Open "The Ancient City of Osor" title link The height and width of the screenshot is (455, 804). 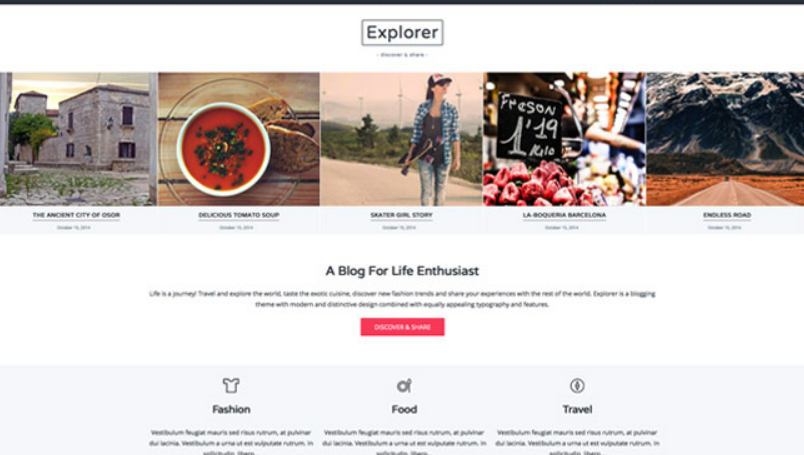(x=76, y=215)
